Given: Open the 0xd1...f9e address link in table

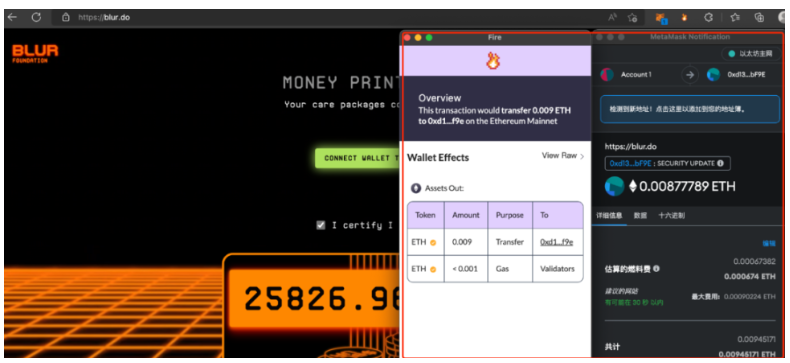Looking at the screenshot, I should coord(556,242).
